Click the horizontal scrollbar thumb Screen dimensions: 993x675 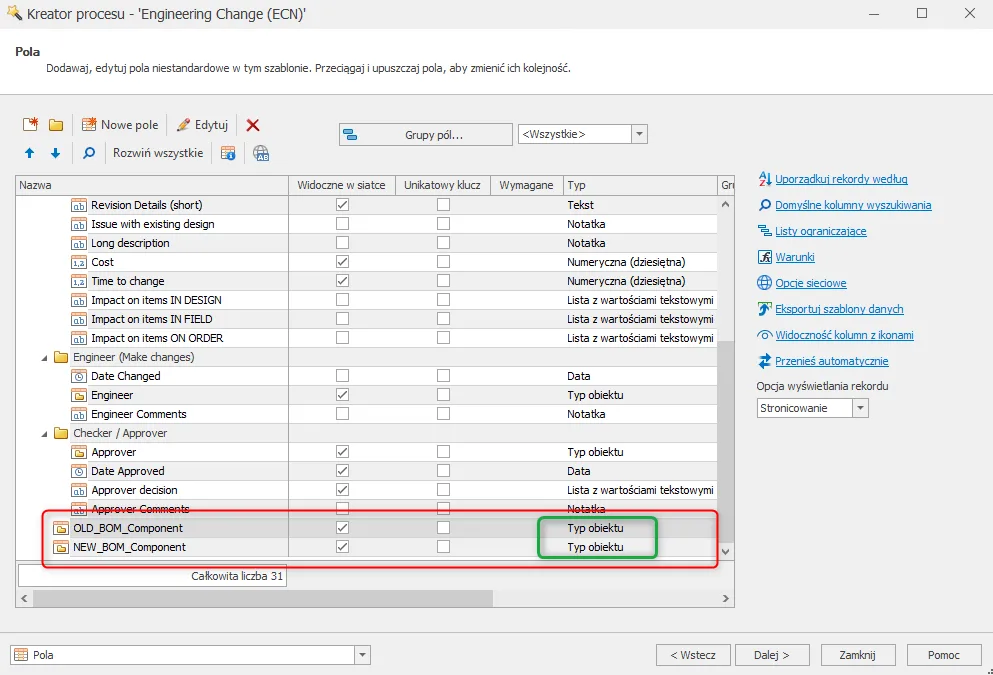click(x=263, y=598)
